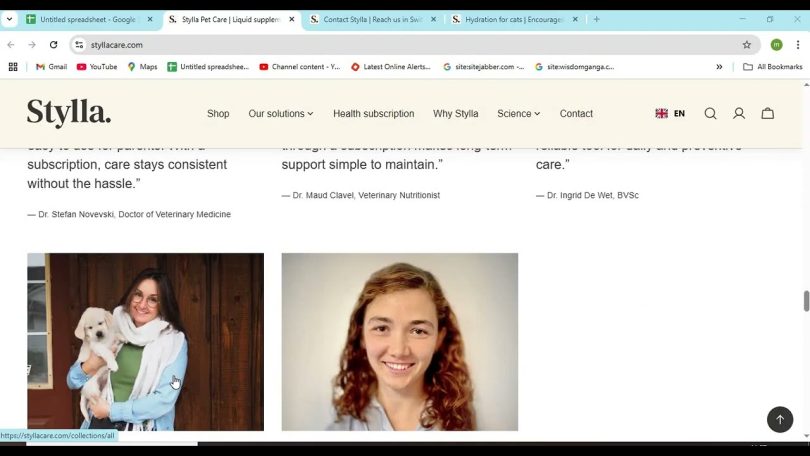Open the apps grid in bookmarks bar

(13, 67)
